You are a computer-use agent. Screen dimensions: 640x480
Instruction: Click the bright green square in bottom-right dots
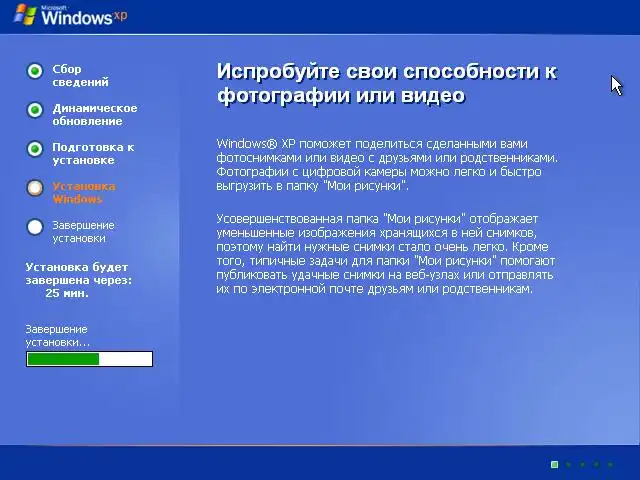click(554, 464)
